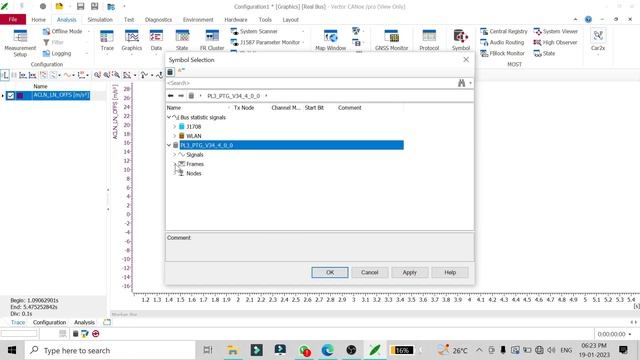Viewport: 640px width, 360px height.
Task: Toggle the ACLN_LN_OFFS signal checkbox
Action: [11, 96]
